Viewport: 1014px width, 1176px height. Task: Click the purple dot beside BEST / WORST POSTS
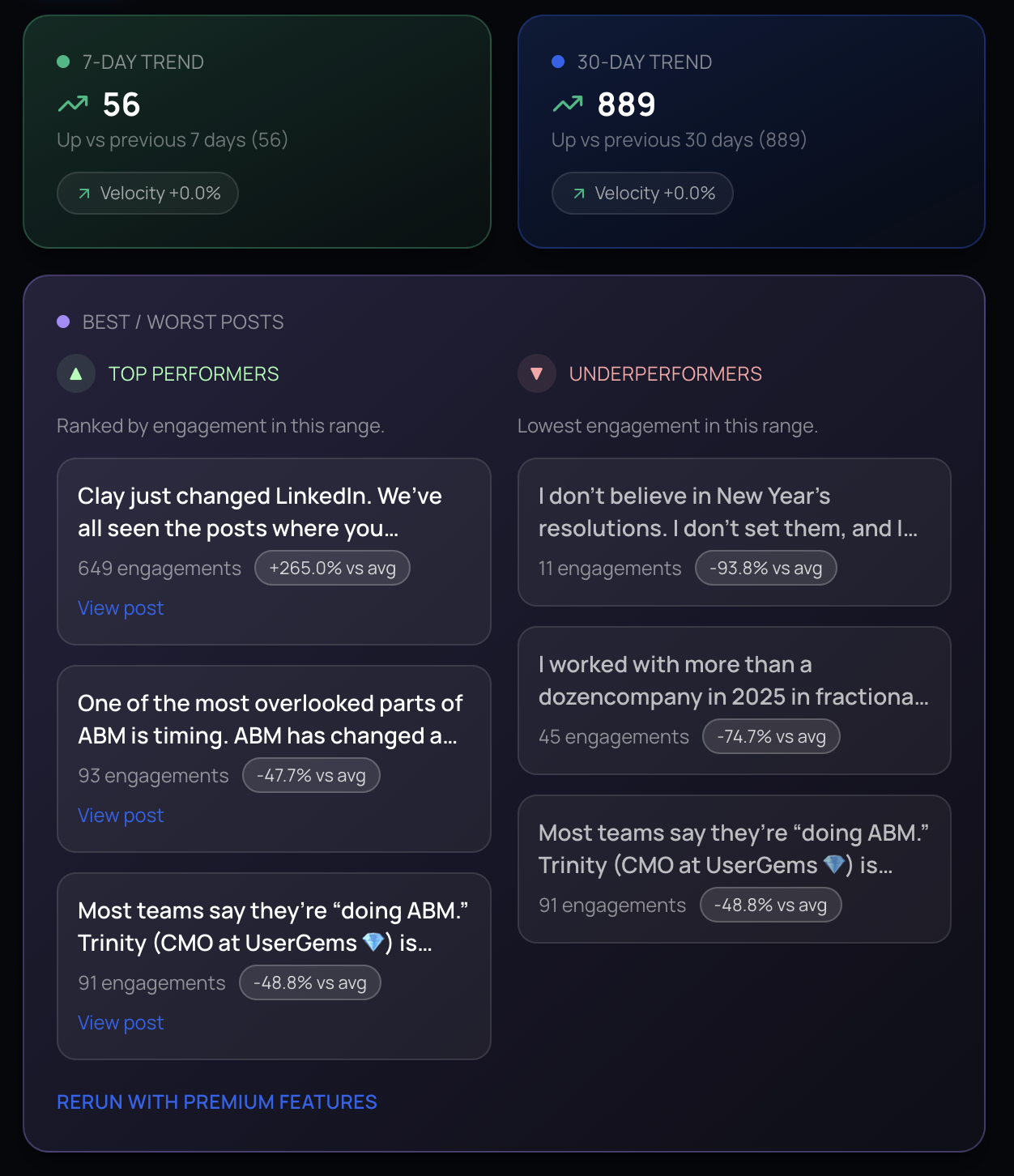click(62, 321)
